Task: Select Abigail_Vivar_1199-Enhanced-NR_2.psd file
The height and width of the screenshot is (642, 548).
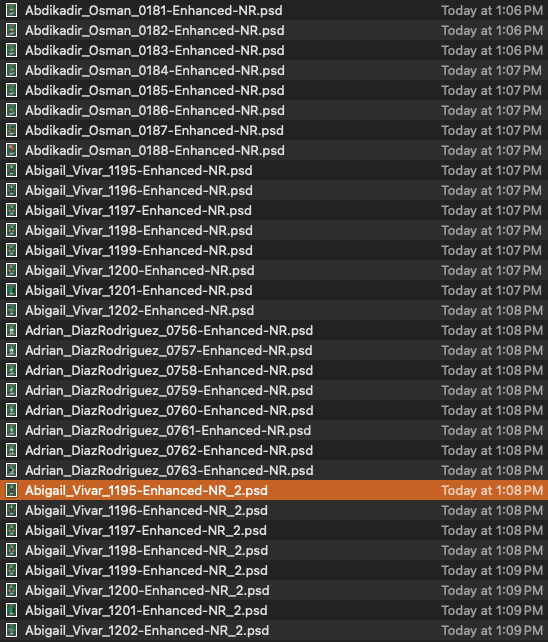Action: click(x=274, y=570)
